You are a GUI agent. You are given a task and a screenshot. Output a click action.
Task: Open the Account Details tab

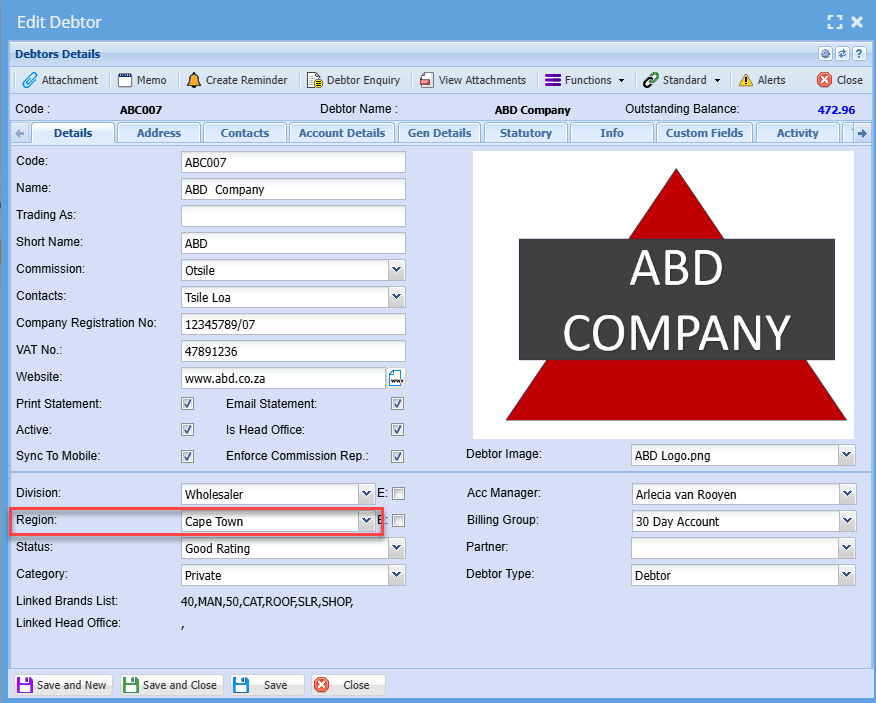click(x=342, y=133)
